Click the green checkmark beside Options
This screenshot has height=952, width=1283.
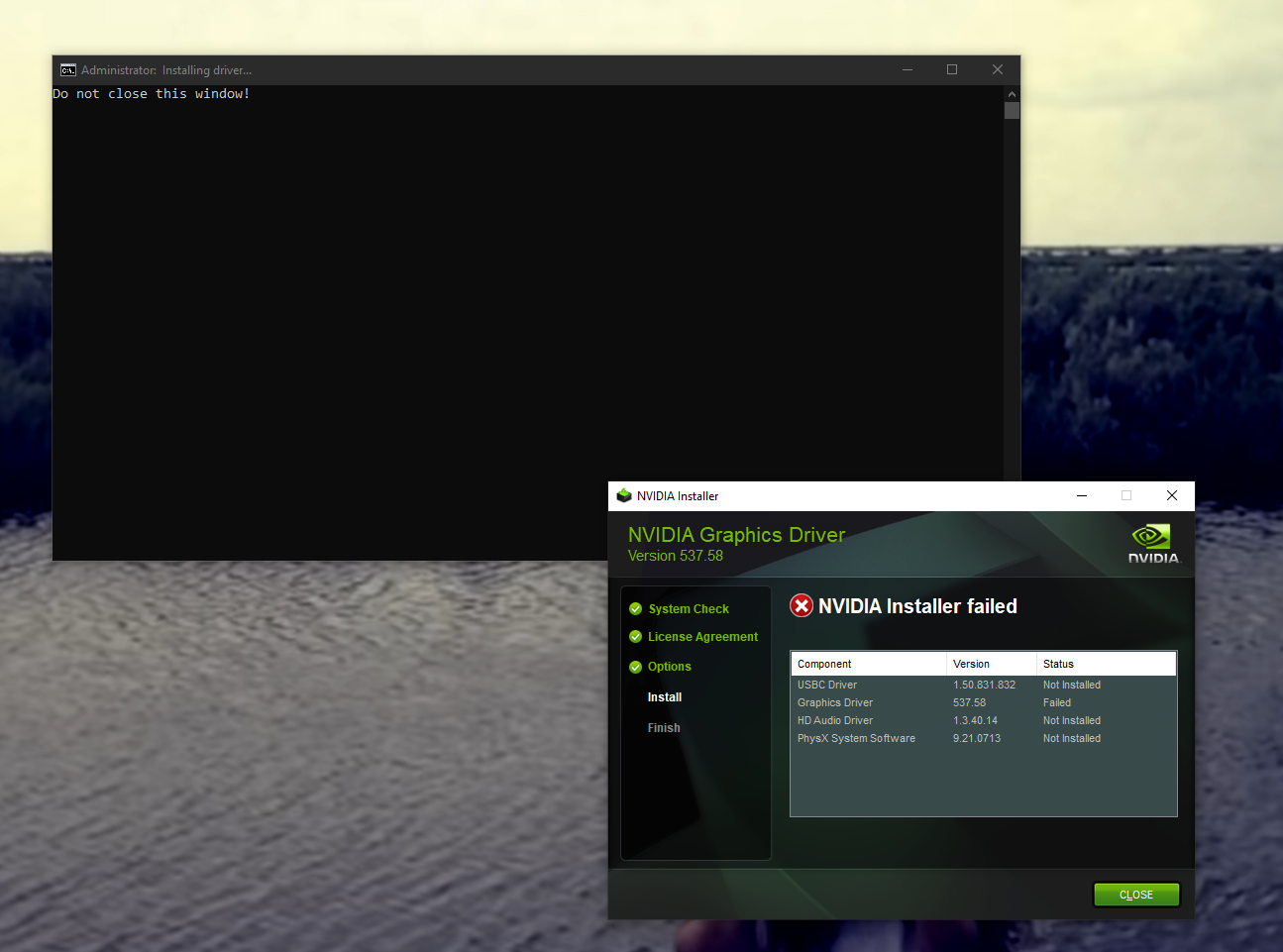click(x=635, y=667)
